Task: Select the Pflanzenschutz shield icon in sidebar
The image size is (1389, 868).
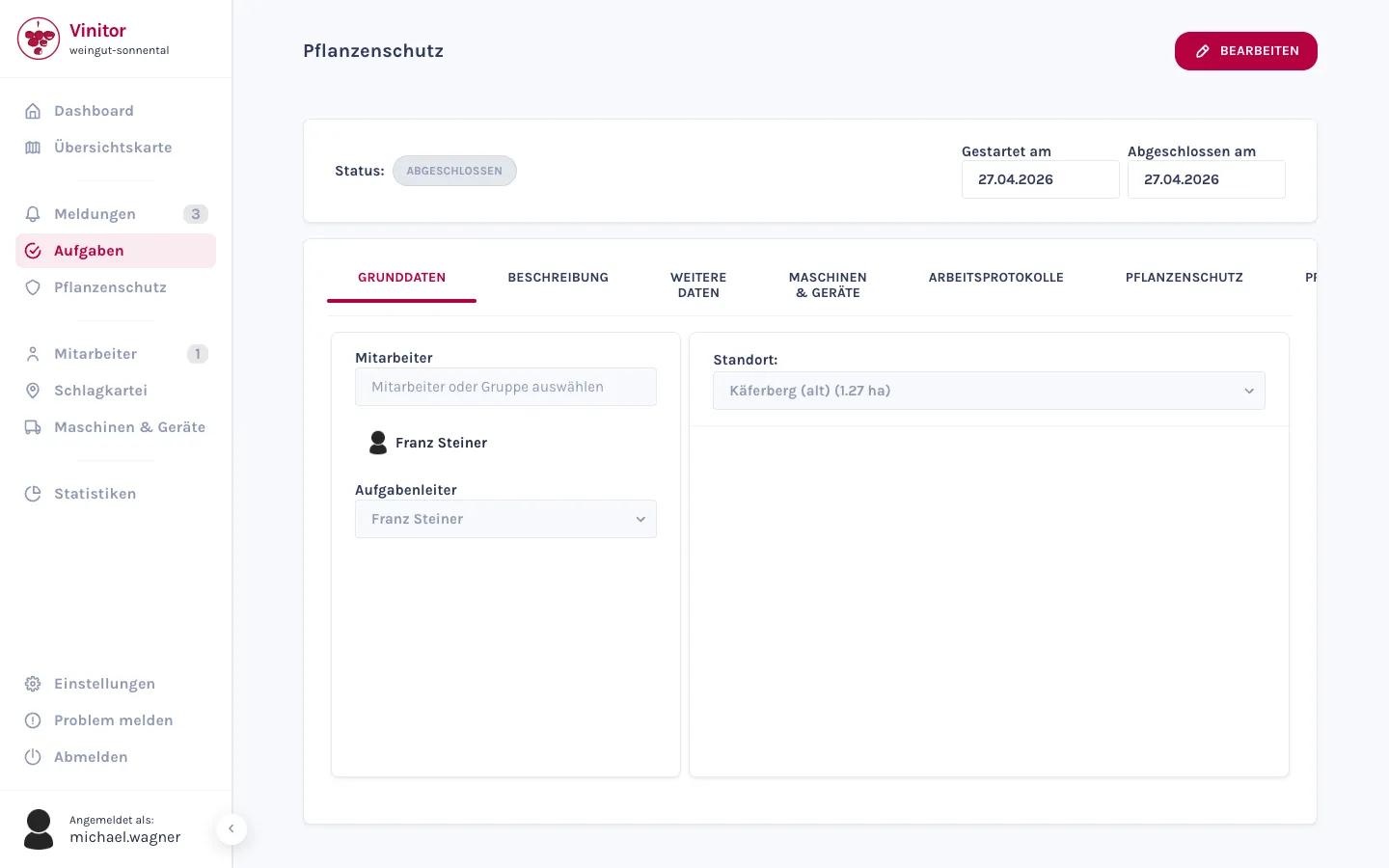Action: tap(33, 287)
